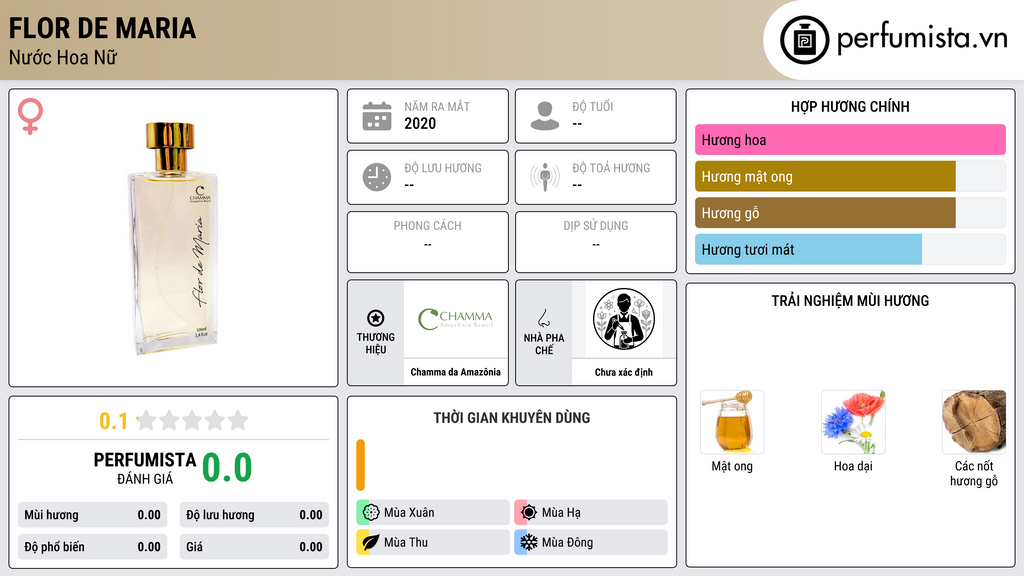Click the Độ phổ biến 0.00 score row
Screen dimensions: 1024x576
93,547
